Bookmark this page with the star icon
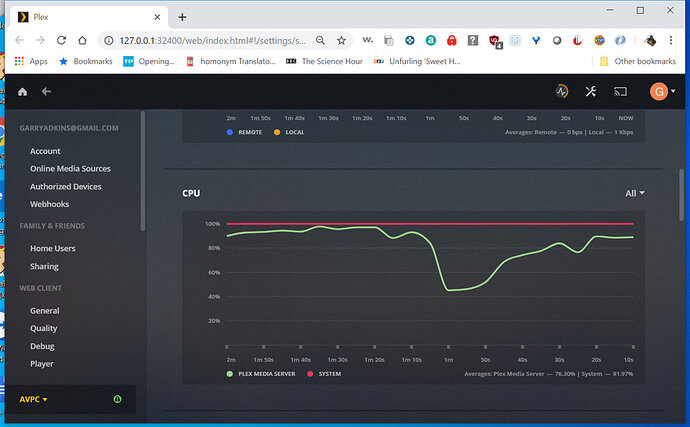 (341, 40)
